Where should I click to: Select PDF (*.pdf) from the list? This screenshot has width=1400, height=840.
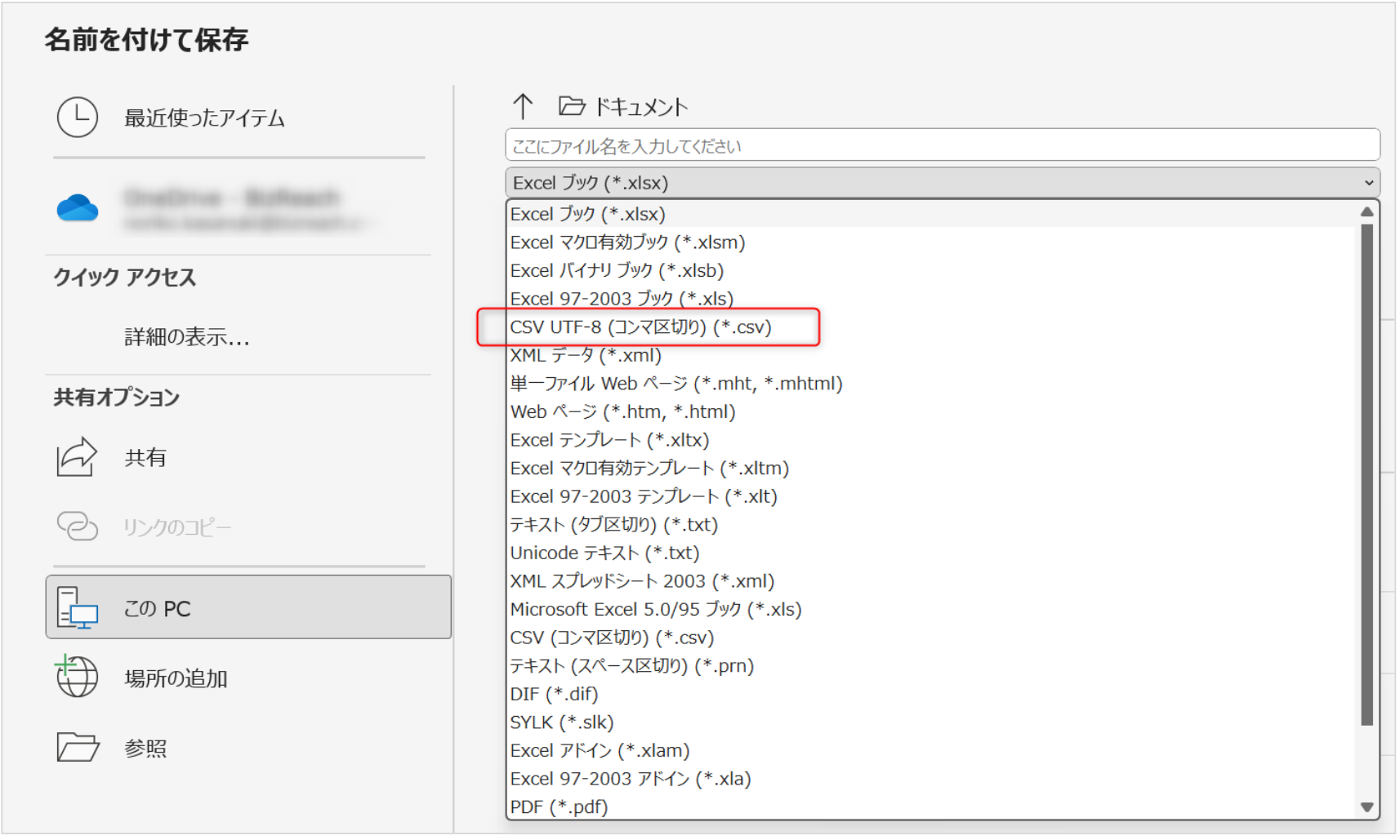(x=559, y=807)
